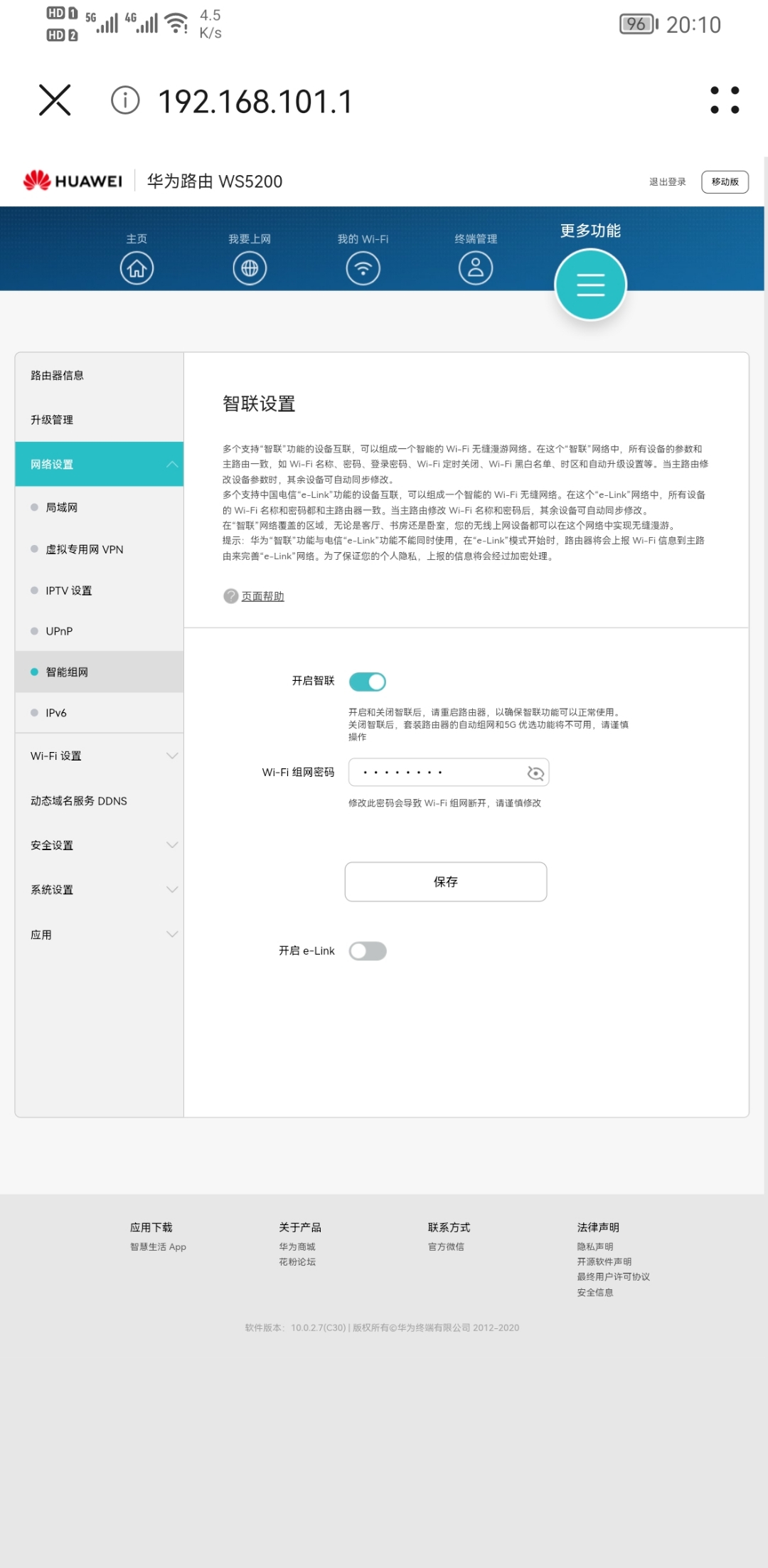Switch to 终端管理 tab label
768x1568 pixels.
tap(476, 239)
